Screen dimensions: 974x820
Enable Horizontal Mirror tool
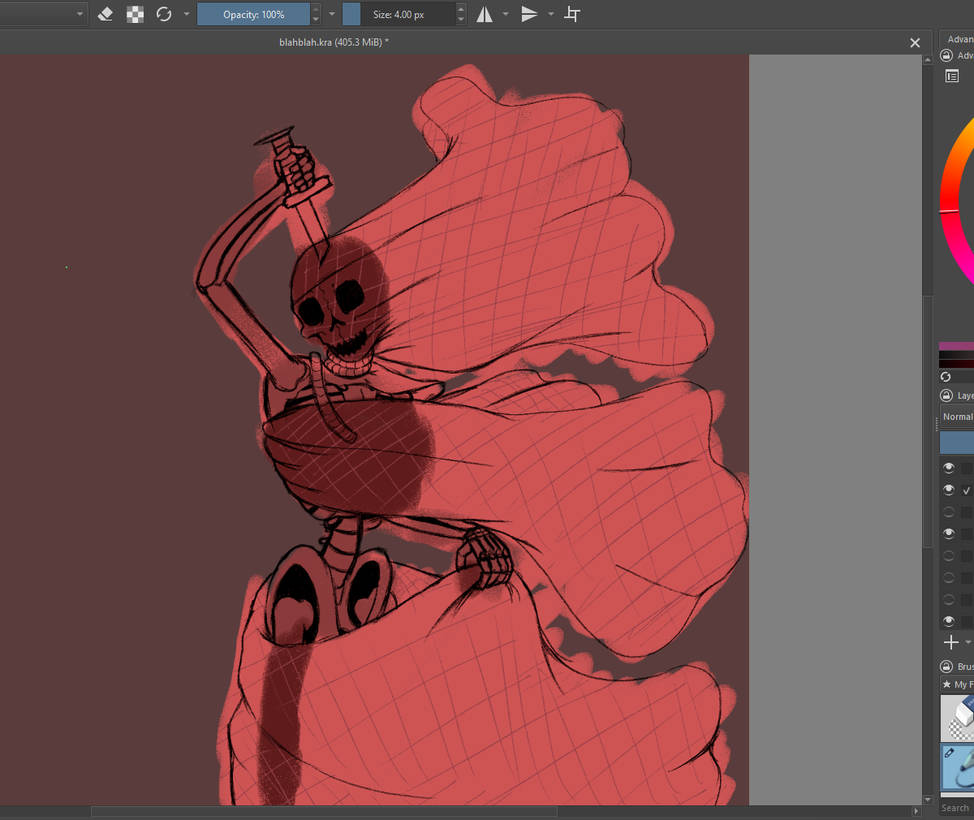coord(485,14)
